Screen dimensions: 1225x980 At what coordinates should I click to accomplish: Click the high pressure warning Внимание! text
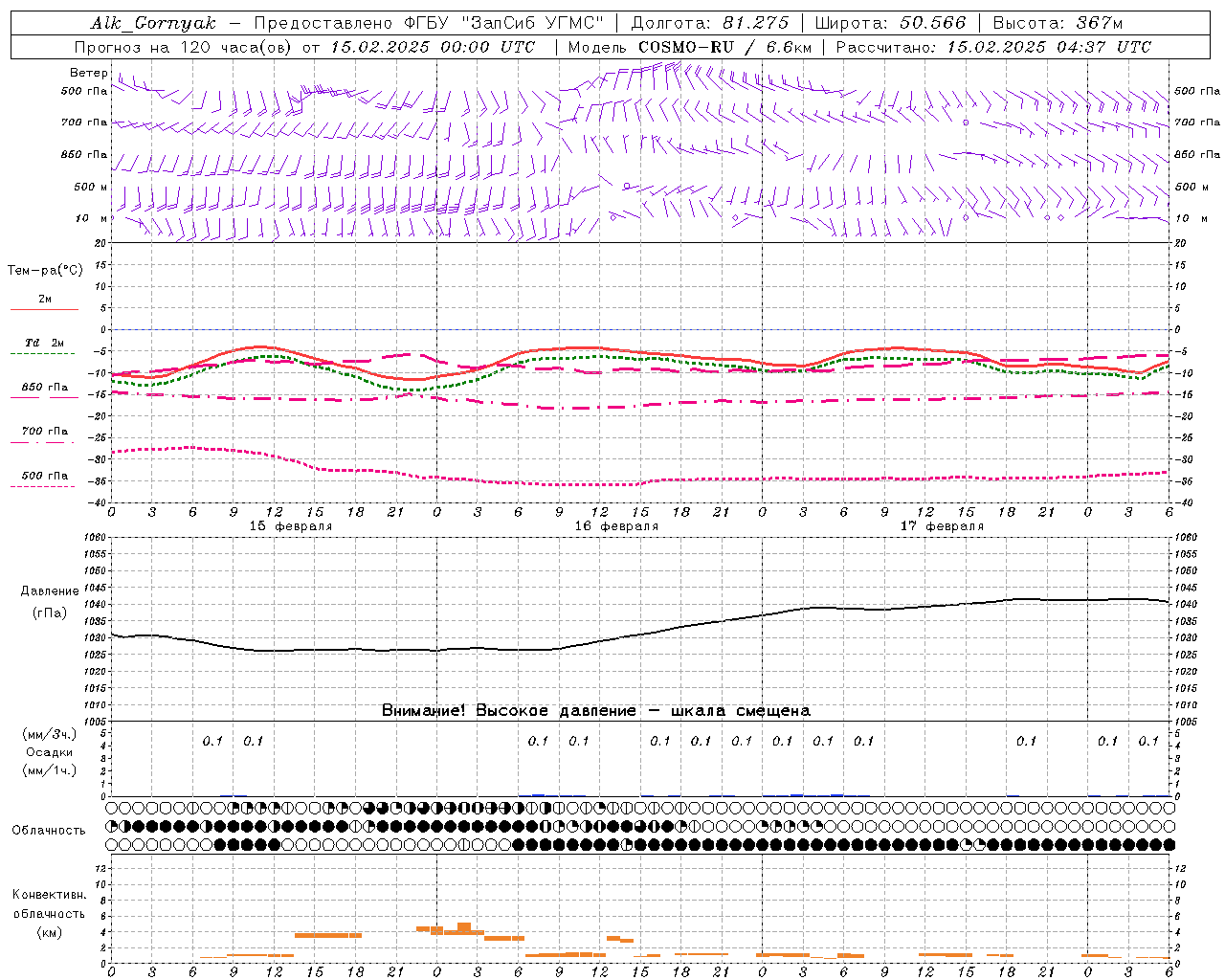point(596,711)
